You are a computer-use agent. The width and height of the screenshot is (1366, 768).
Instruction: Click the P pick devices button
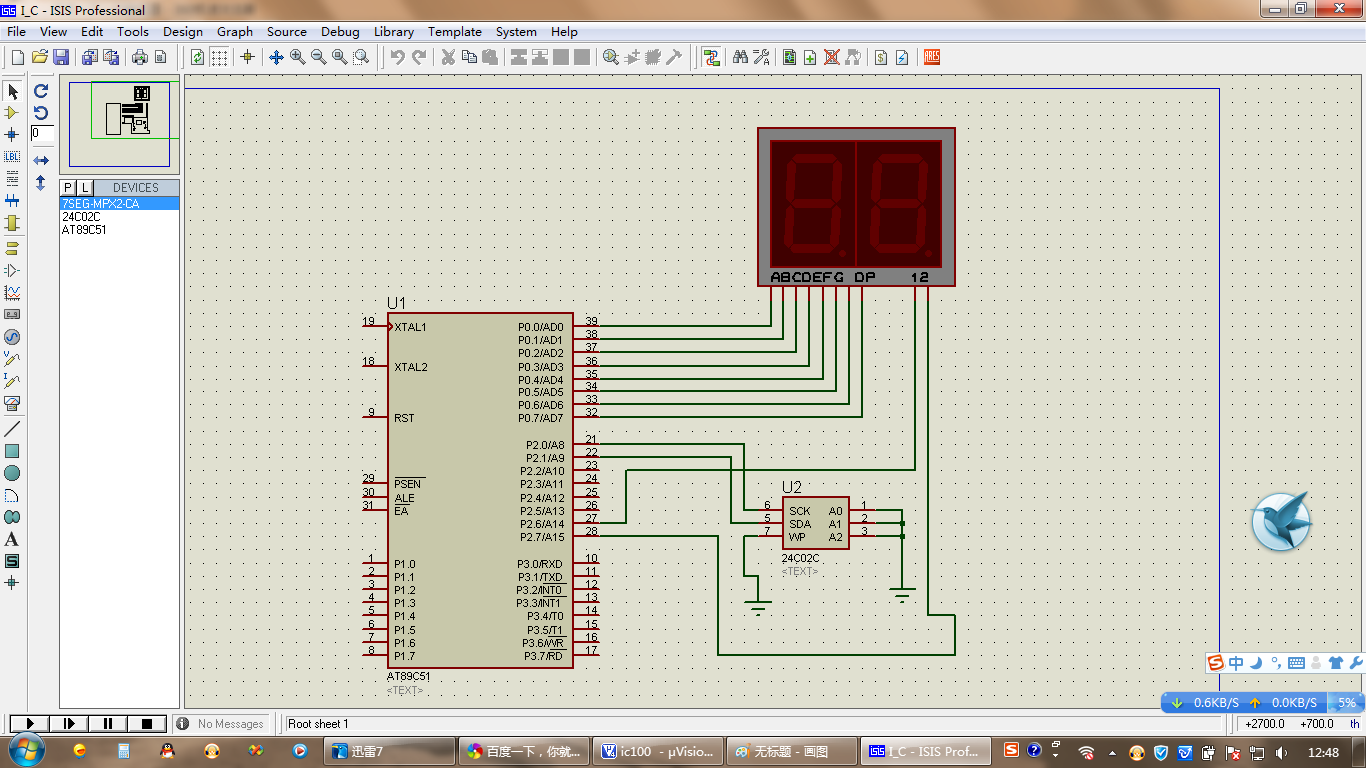pyautogui.click(x=68, y=187)
